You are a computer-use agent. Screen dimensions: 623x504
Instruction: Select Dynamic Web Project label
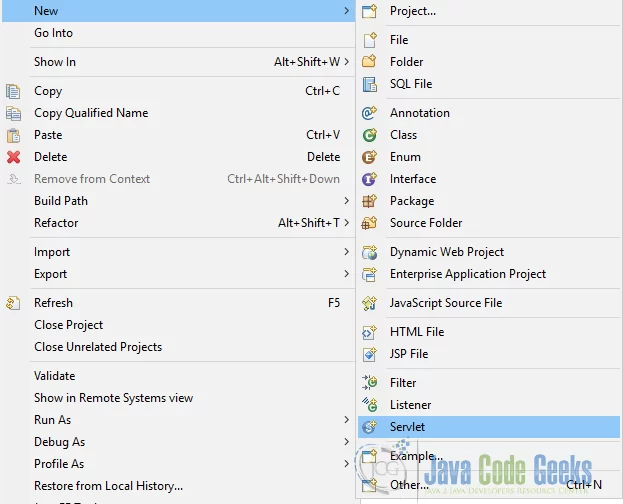tap(447, 252)
